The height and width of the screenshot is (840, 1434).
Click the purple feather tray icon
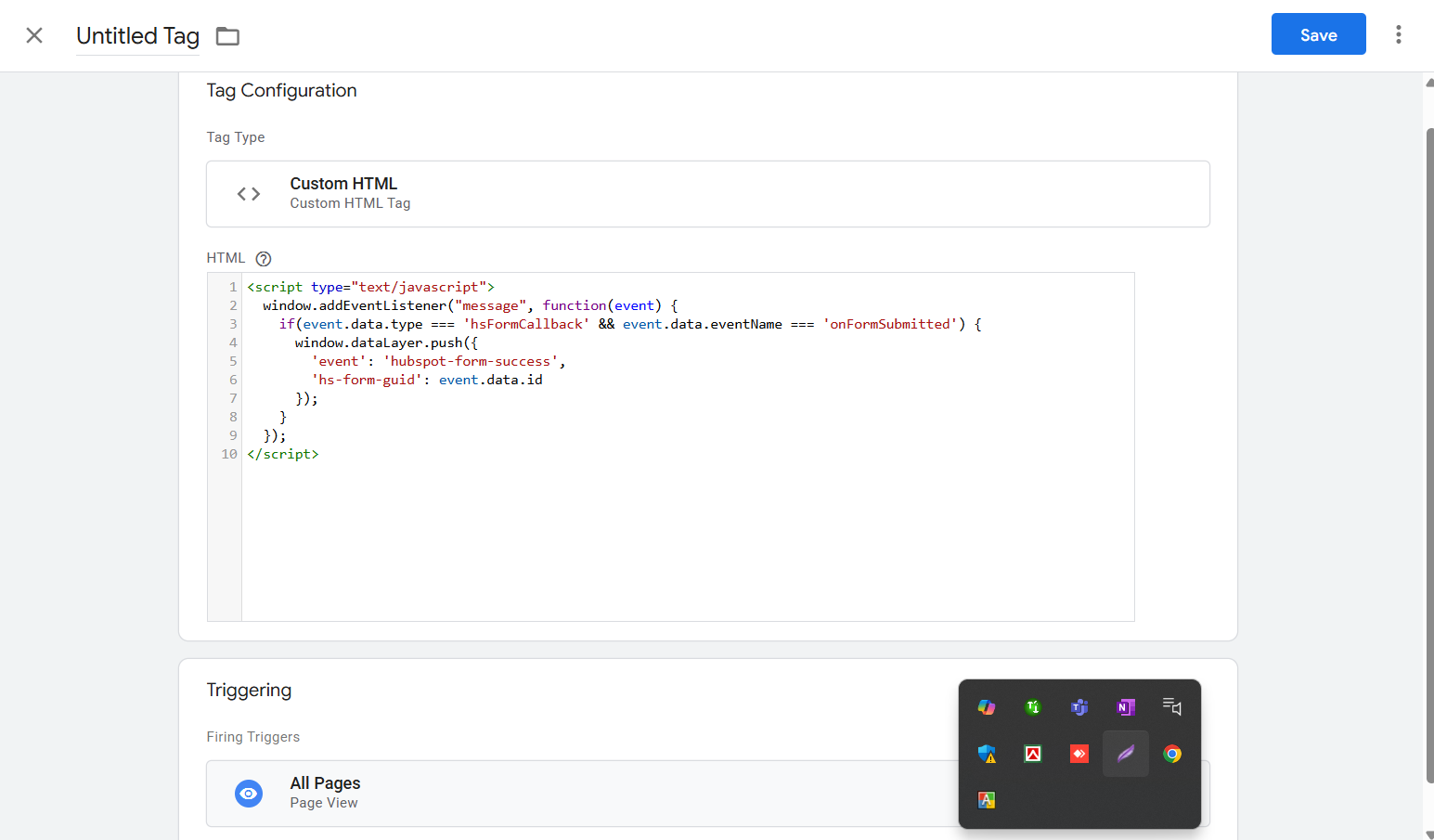[x=1126, y=754]
